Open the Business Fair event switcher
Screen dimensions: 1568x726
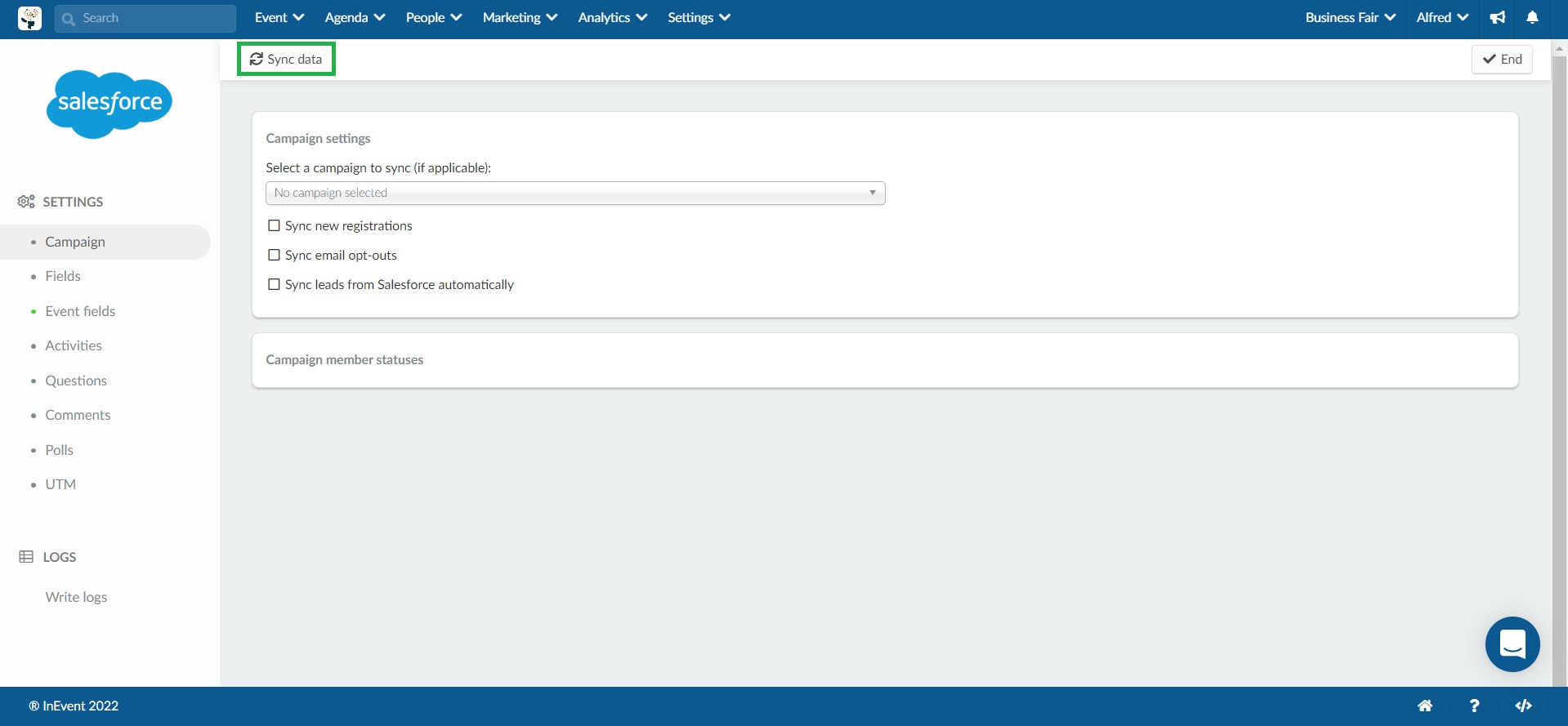tap(1350, 18)
